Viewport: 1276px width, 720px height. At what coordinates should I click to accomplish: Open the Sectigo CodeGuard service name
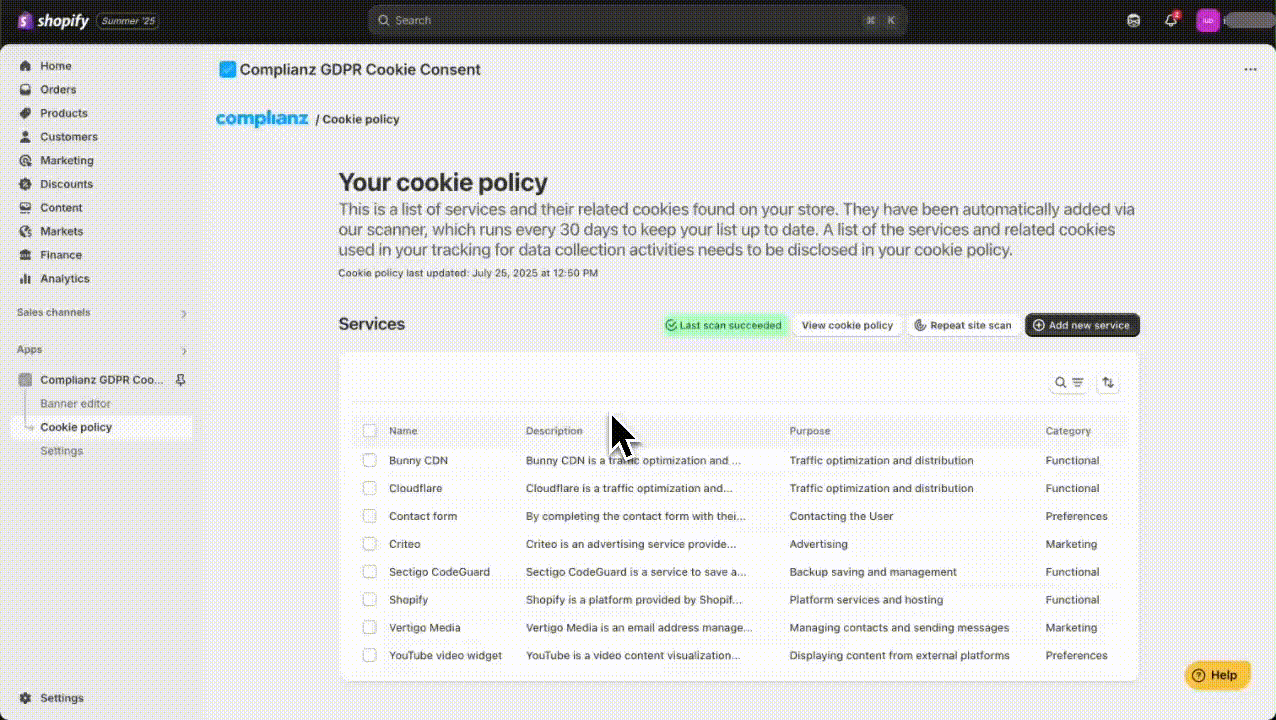(439, 572)
